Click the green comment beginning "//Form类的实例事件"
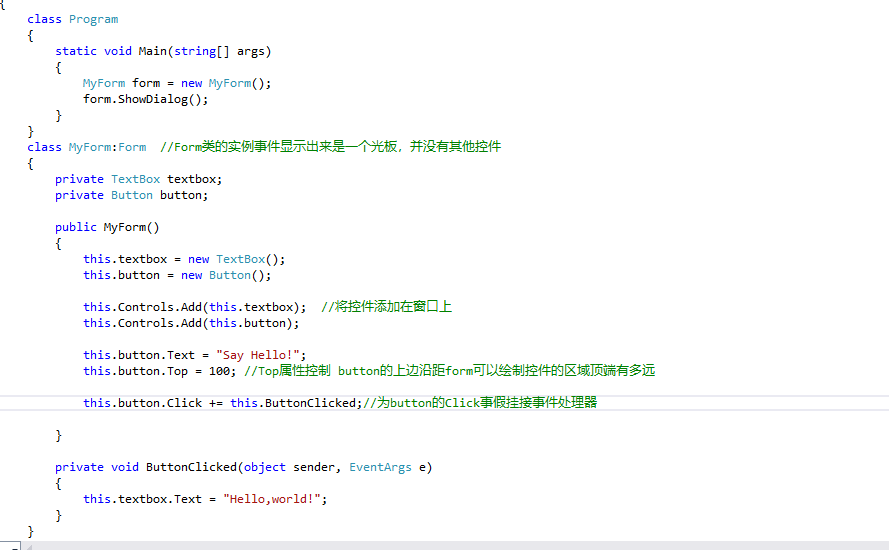This screenshot has width=889, height=550. [331, 147]
